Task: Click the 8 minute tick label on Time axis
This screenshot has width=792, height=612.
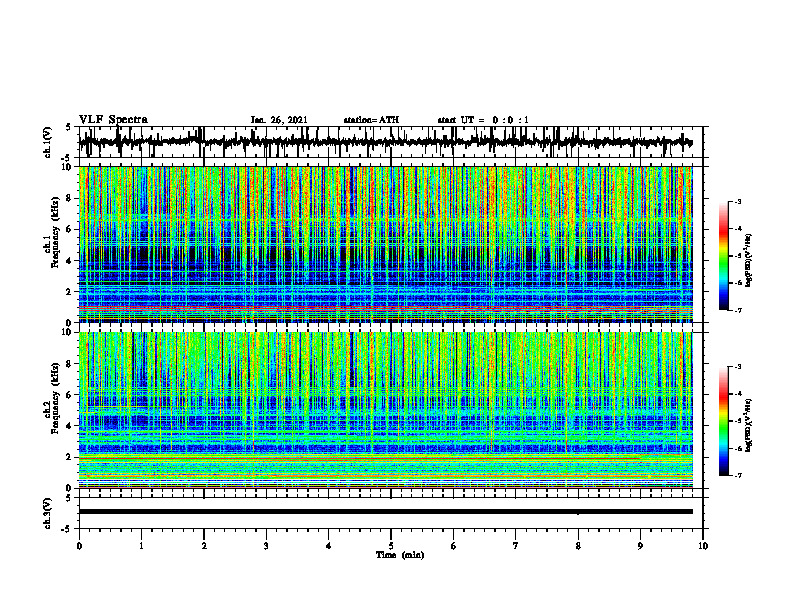Action: [x=578, y=546]
